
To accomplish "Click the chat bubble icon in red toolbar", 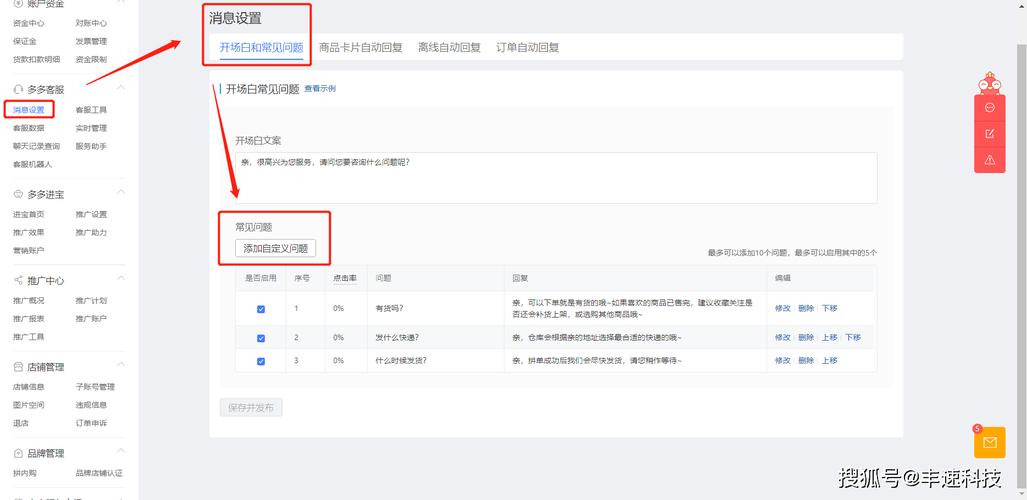I will pyautogui.click(x=990, y=107).
